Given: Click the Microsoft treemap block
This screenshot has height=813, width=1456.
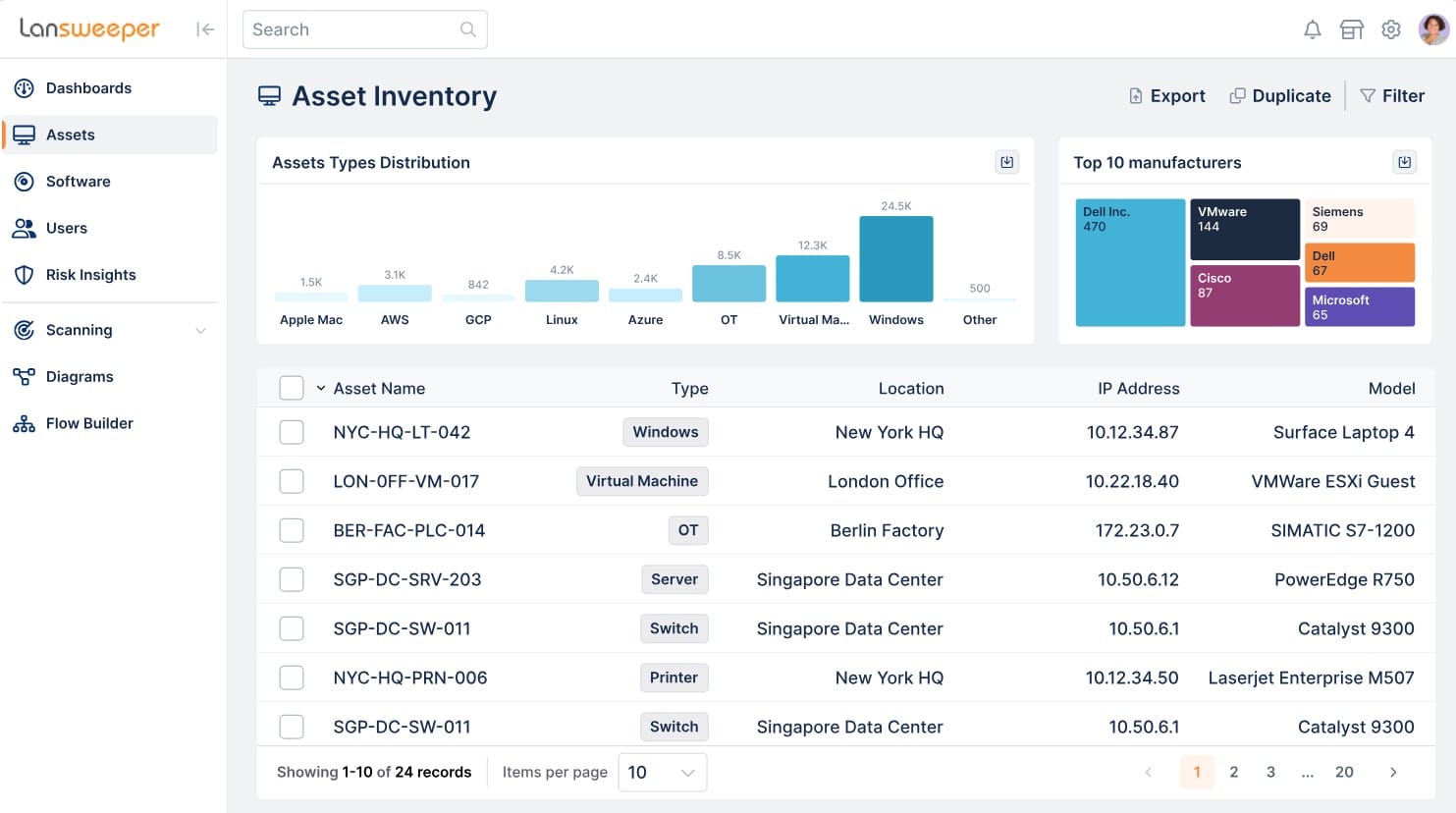Looking at the screenshot, I should 1360,306.
